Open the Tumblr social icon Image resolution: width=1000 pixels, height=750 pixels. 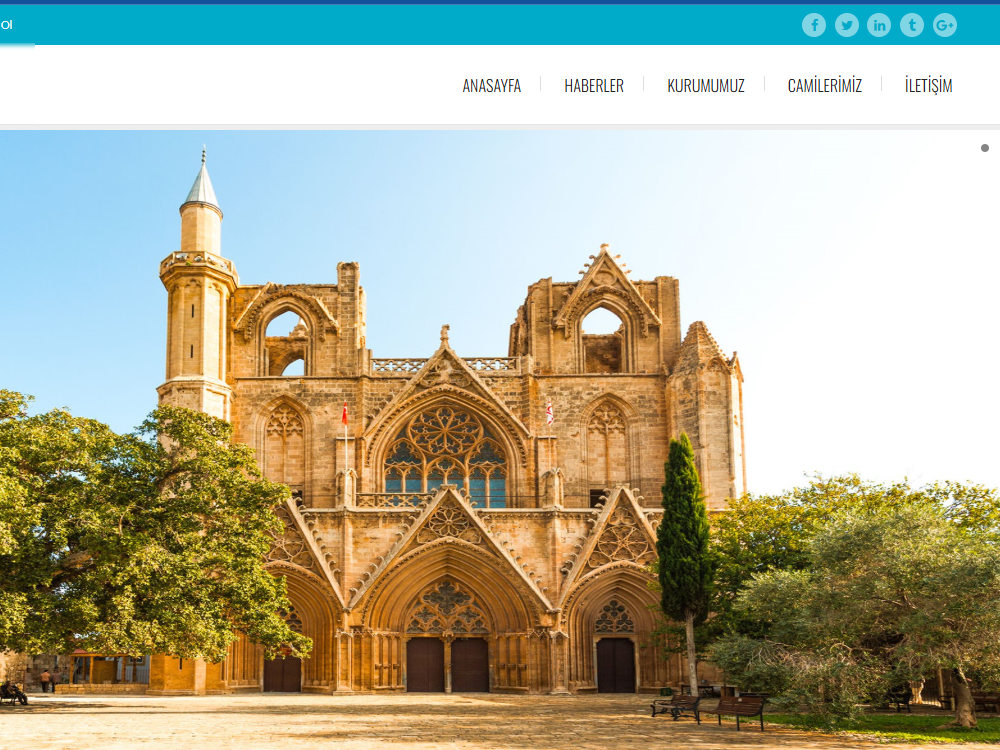pos(912,25)
